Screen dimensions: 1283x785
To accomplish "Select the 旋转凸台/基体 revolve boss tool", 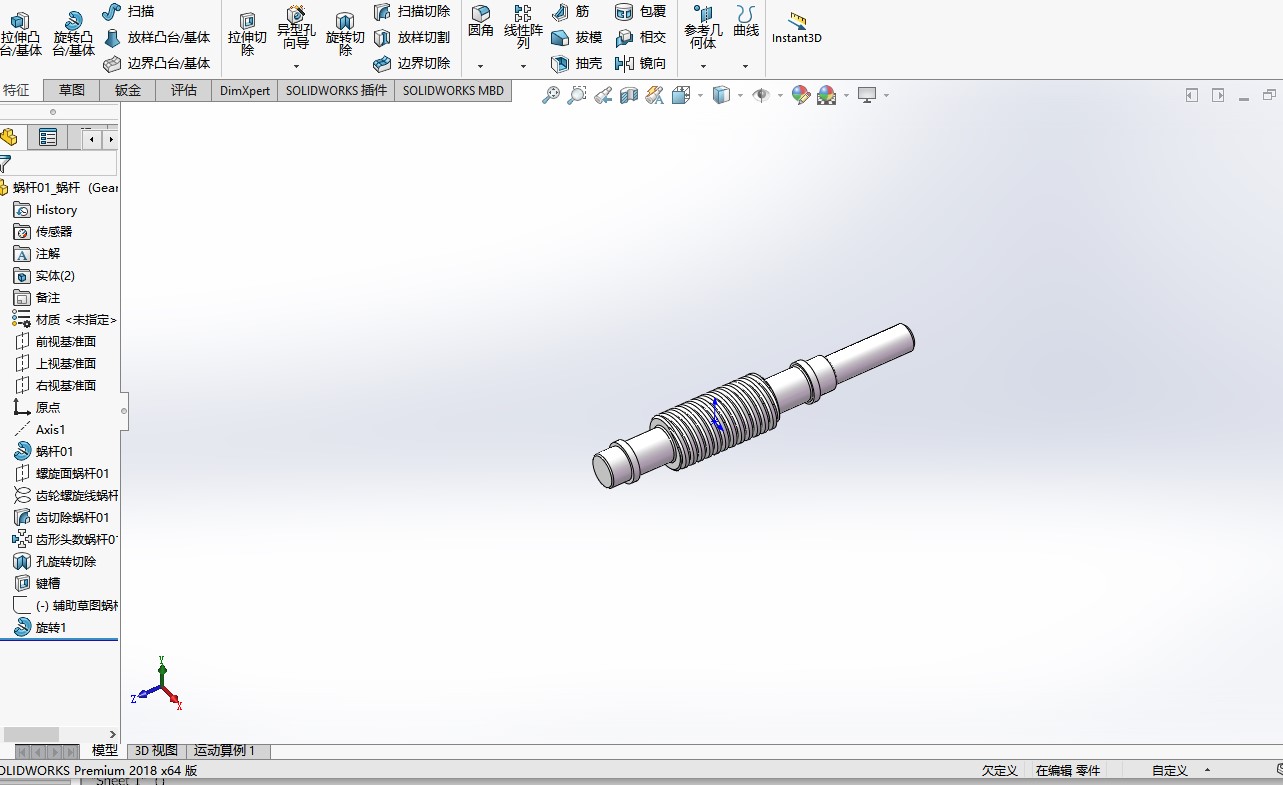I will 73,35.
